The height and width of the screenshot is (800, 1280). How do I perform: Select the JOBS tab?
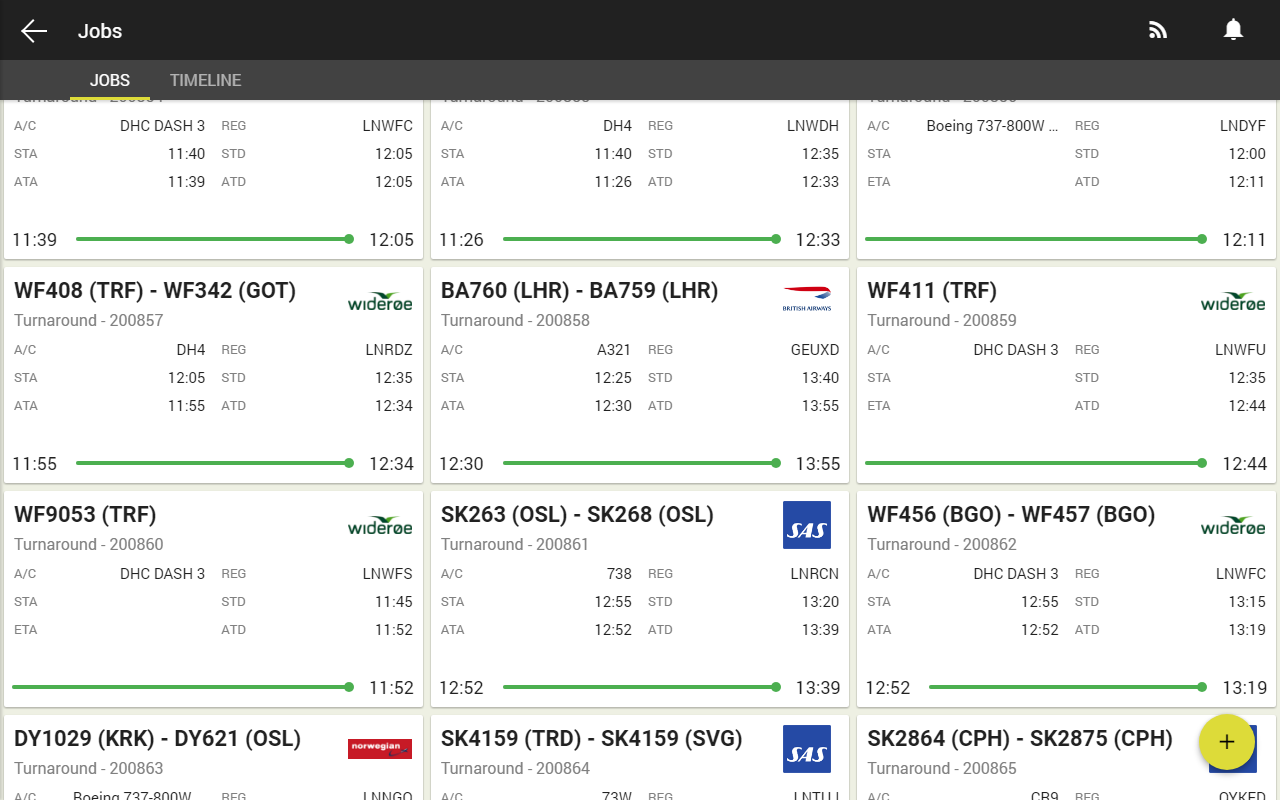(x=110, y=80)
